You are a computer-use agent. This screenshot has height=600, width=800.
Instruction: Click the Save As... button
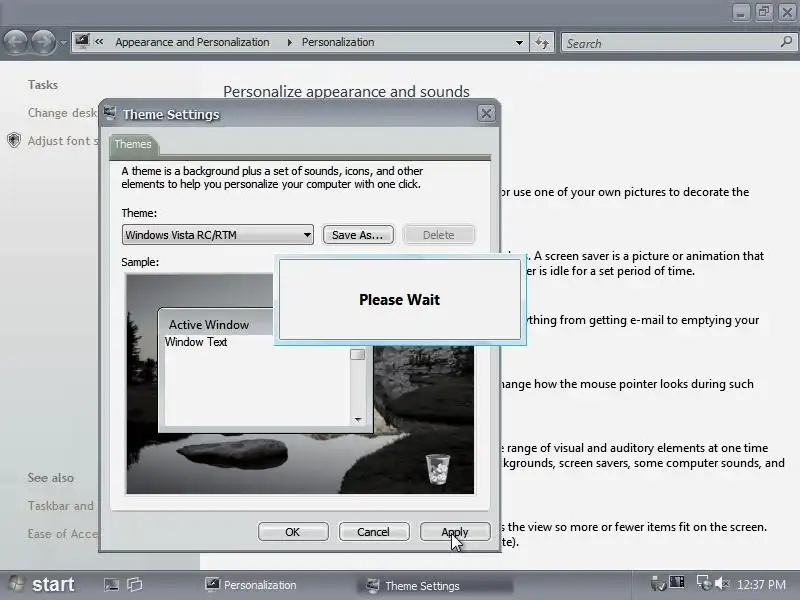pyautogui.click(x=358, y=235)
